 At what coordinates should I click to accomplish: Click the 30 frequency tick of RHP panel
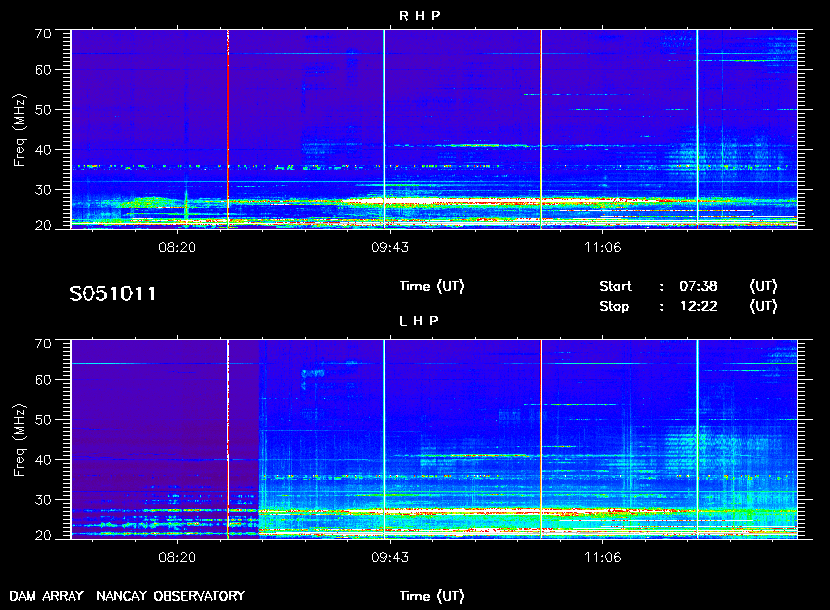click(x=43, y=190)
